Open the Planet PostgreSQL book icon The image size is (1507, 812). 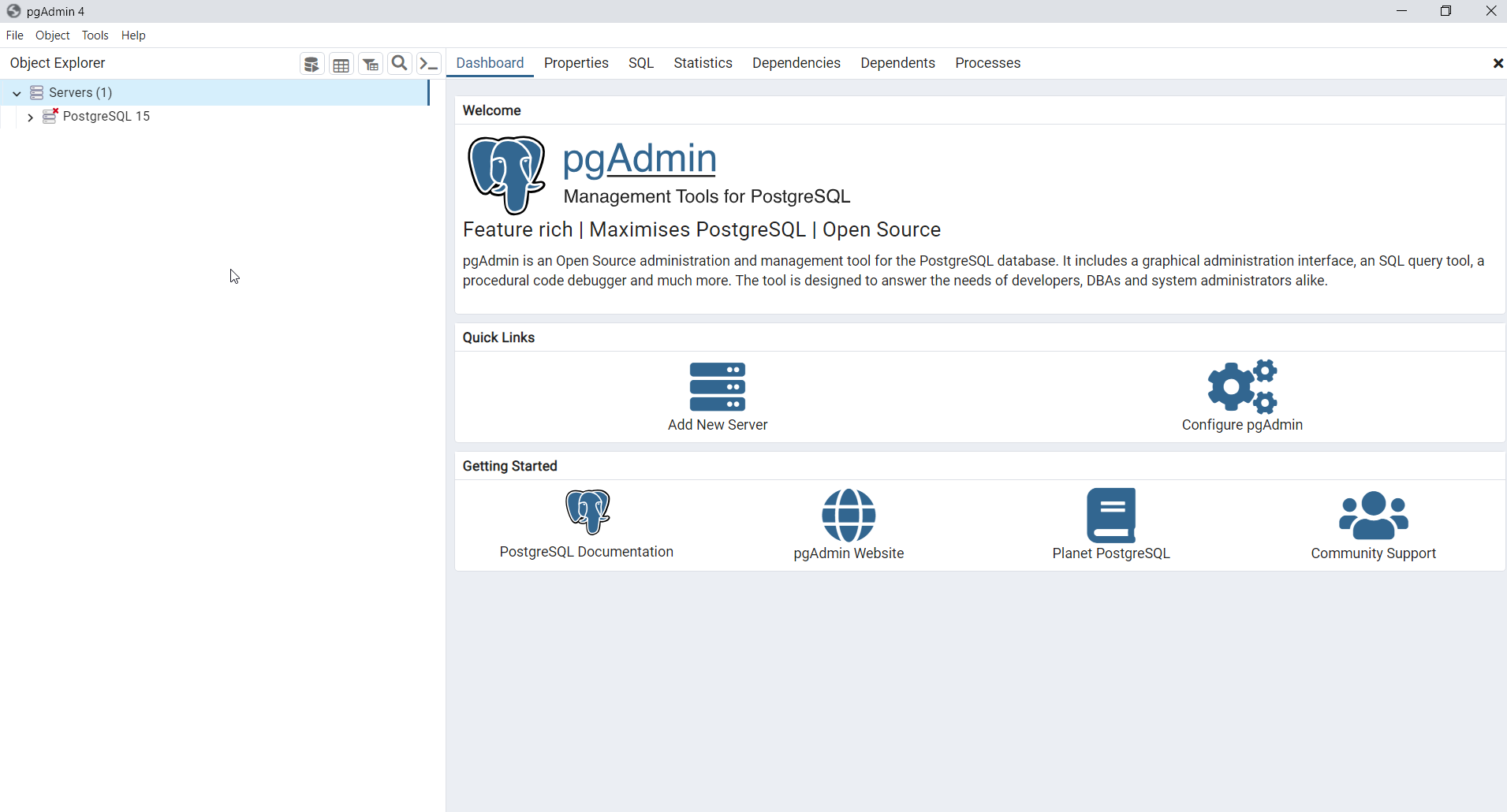click(x=1111, y=515)
